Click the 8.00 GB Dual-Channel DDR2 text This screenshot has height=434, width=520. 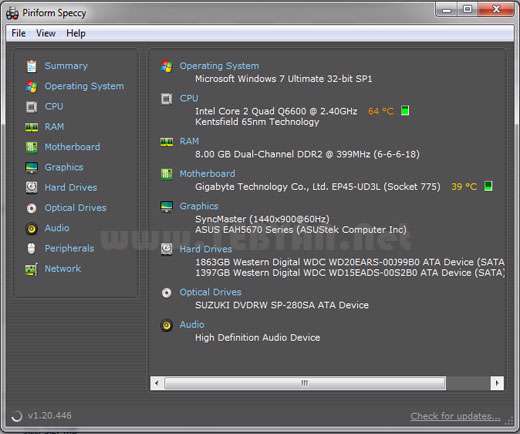click(x=307, y=154)
